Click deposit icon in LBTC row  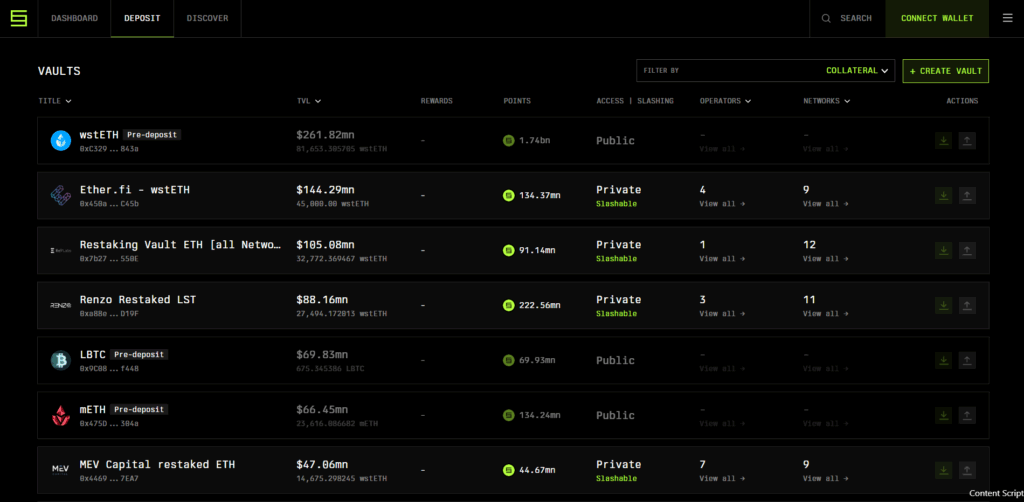[x=943, y=360]
